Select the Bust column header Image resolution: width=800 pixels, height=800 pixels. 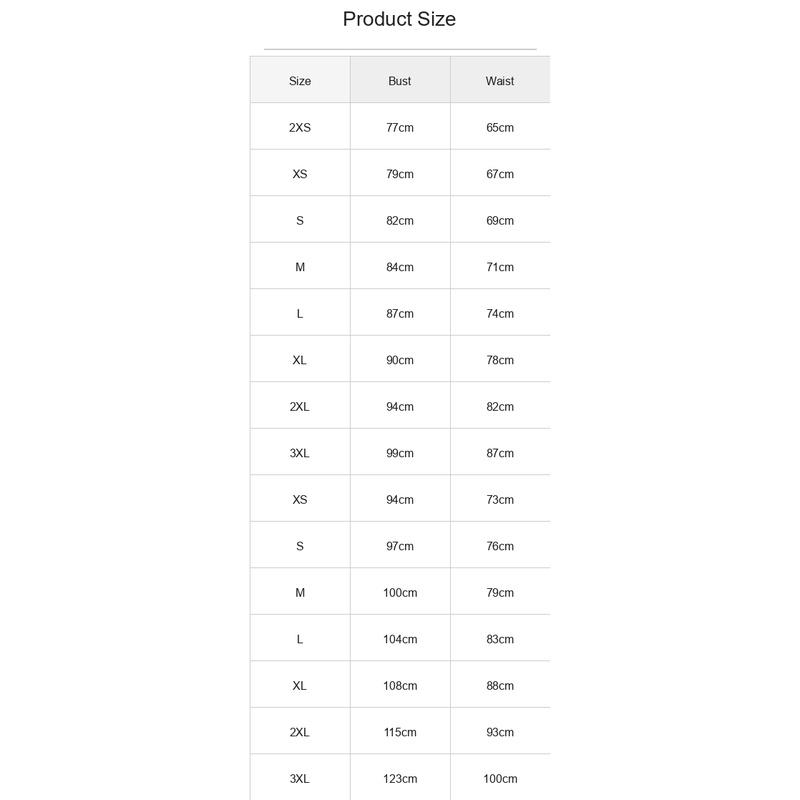[x=400, y=81]
